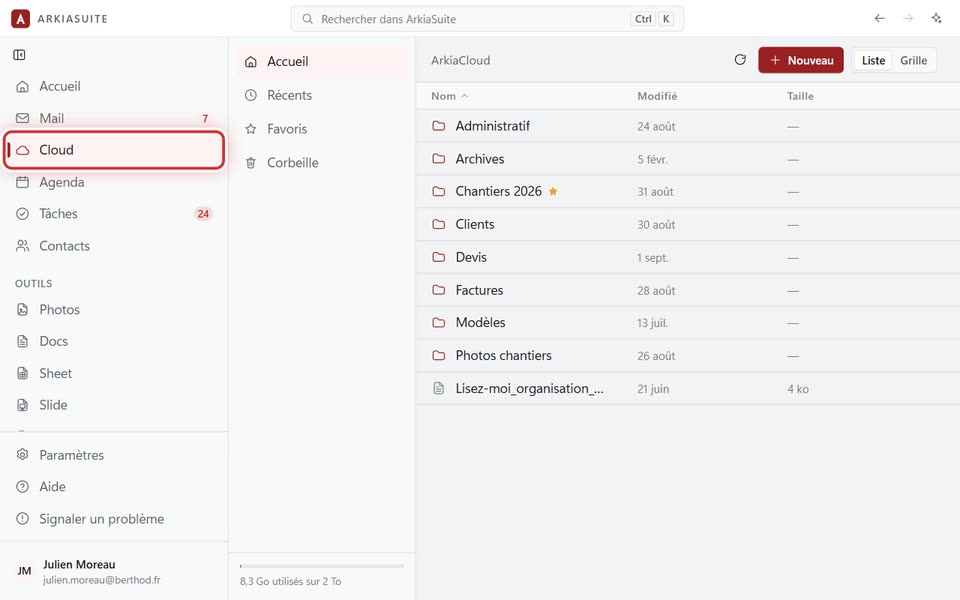This screenshot has height=600, width=960.
Task: Switch to Grille view
Action: coord(913,60)
